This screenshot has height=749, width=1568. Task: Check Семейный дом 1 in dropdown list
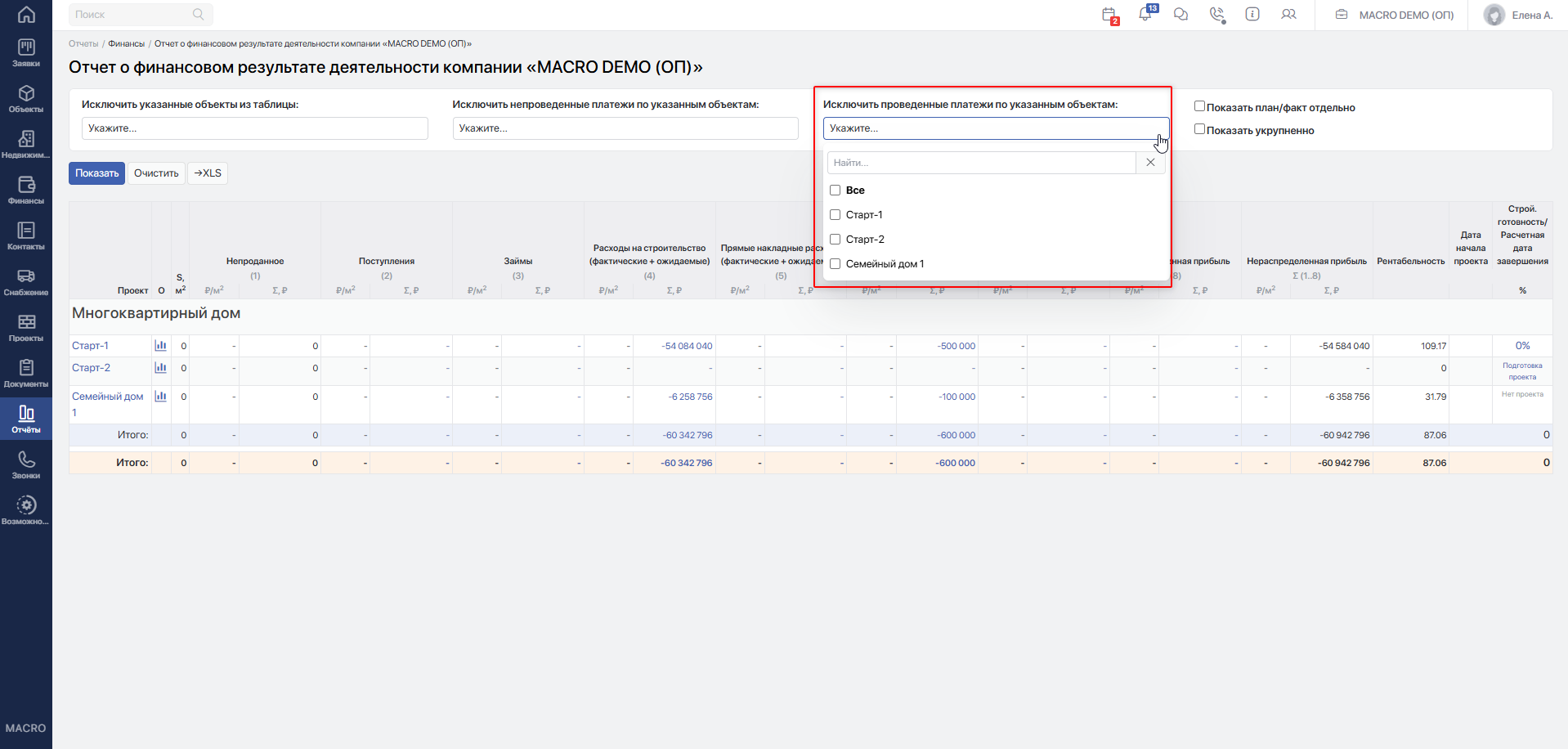pos(835,264)
